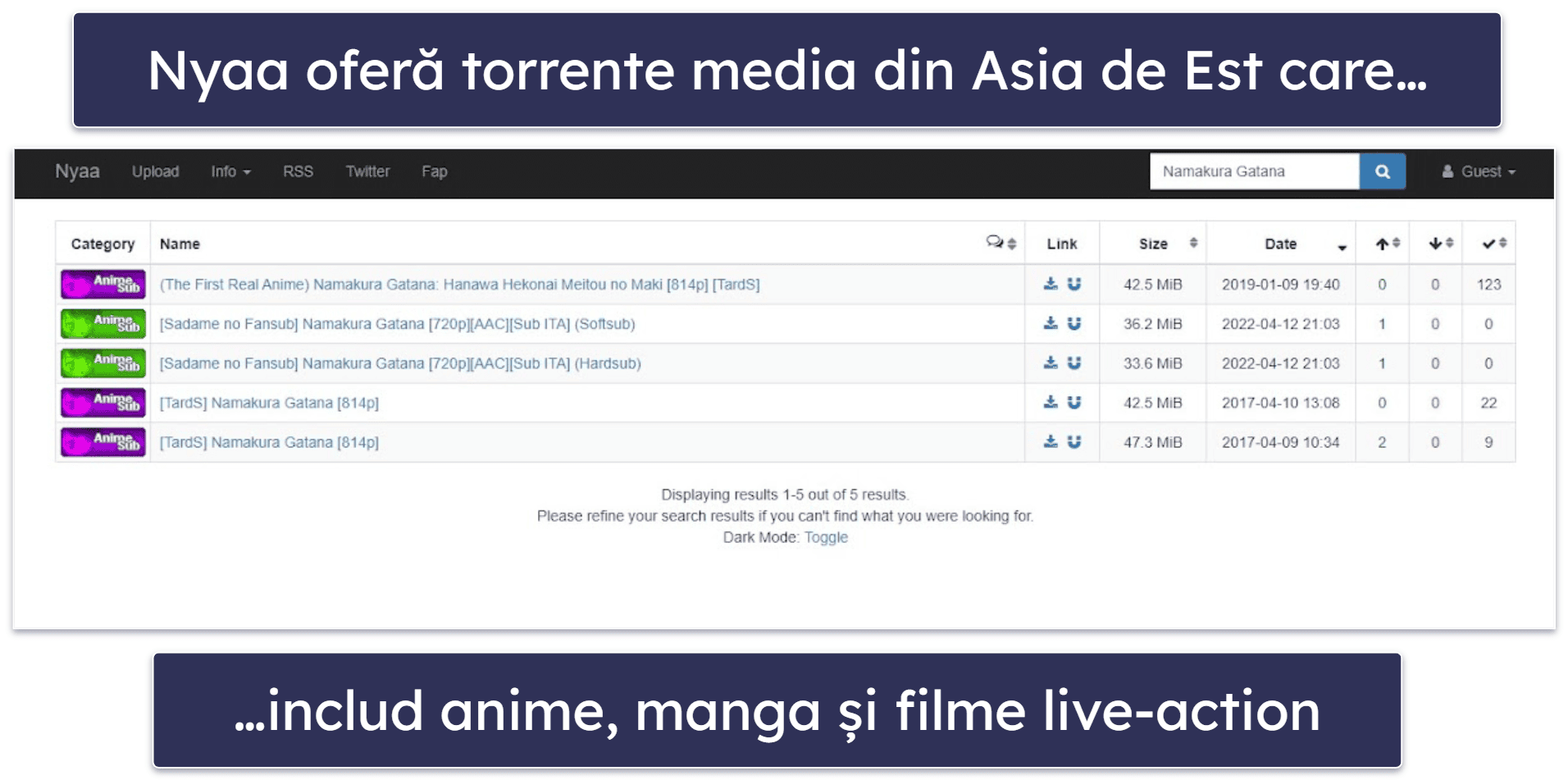Click the green Anime Sub badge on the Softsub row
The height and width of the screenshot is (780, 1568).
point(103,324)
